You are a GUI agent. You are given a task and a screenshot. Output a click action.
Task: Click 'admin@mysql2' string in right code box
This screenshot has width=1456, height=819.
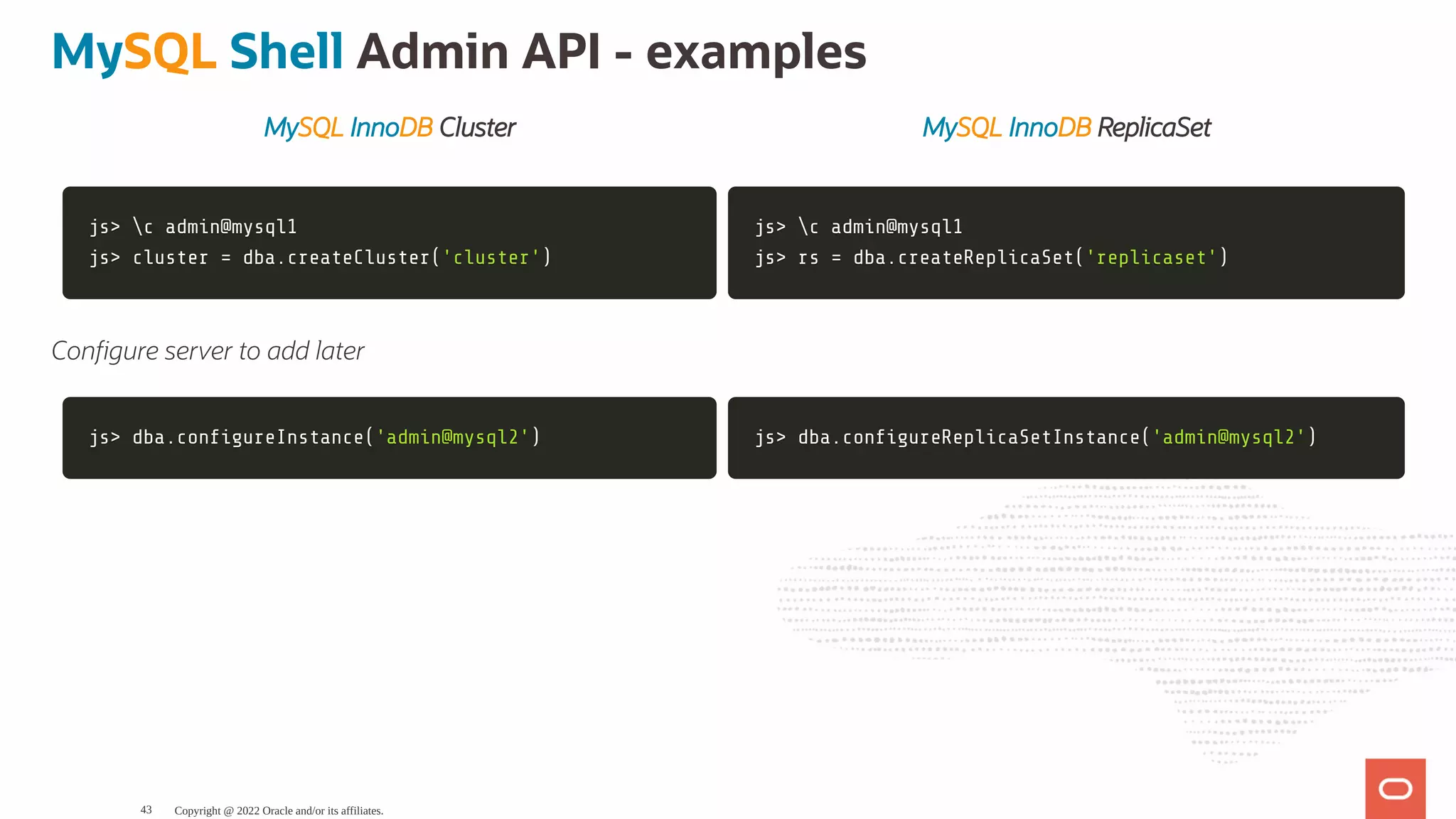tap(1228, 437)
